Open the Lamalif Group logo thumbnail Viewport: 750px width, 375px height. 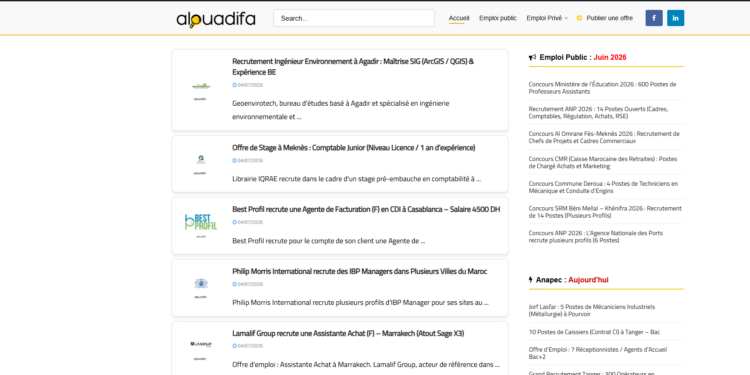pos(201,350)
